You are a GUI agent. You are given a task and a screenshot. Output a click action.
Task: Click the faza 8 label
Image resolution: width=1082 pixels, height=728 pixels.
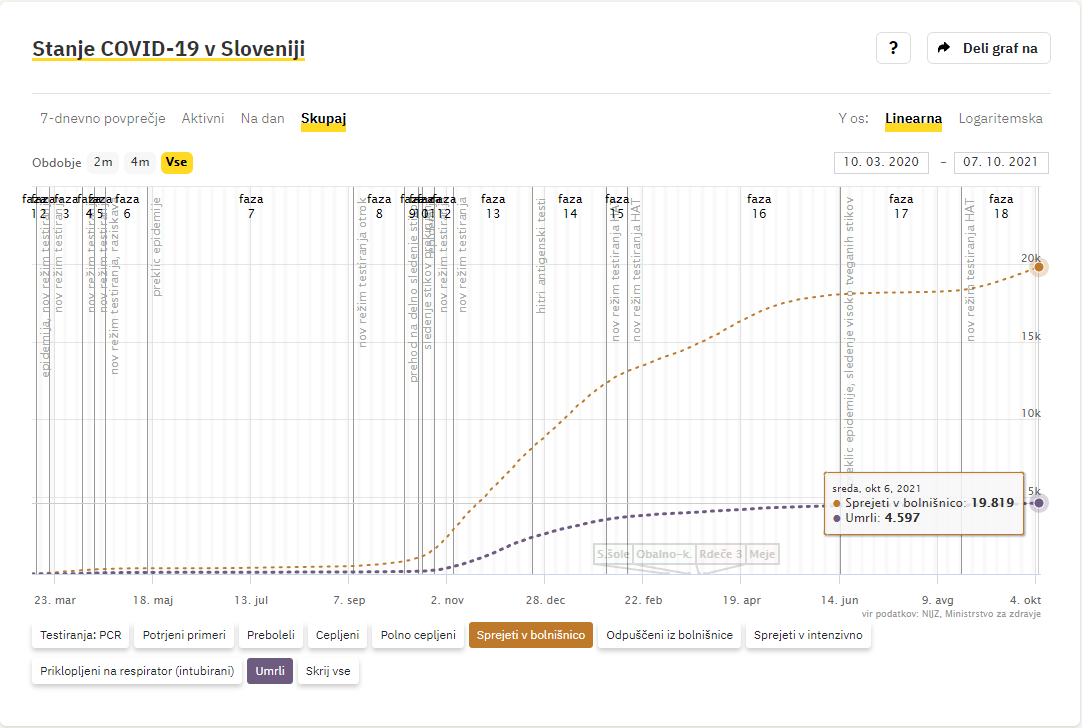click(x=379, y=206)
